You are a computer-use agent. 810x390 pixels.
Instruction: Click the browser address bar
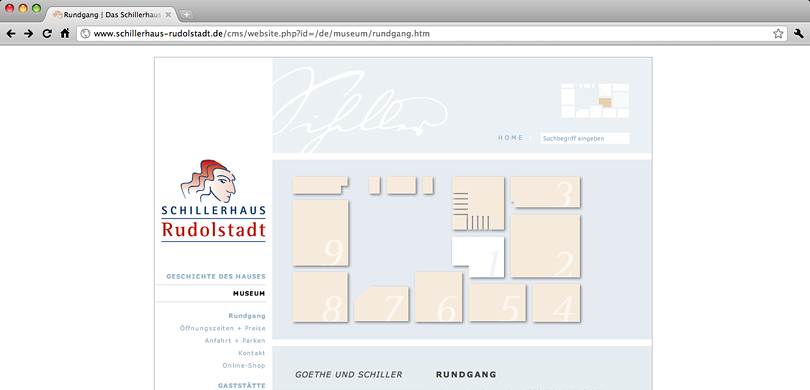coord(424,34)
